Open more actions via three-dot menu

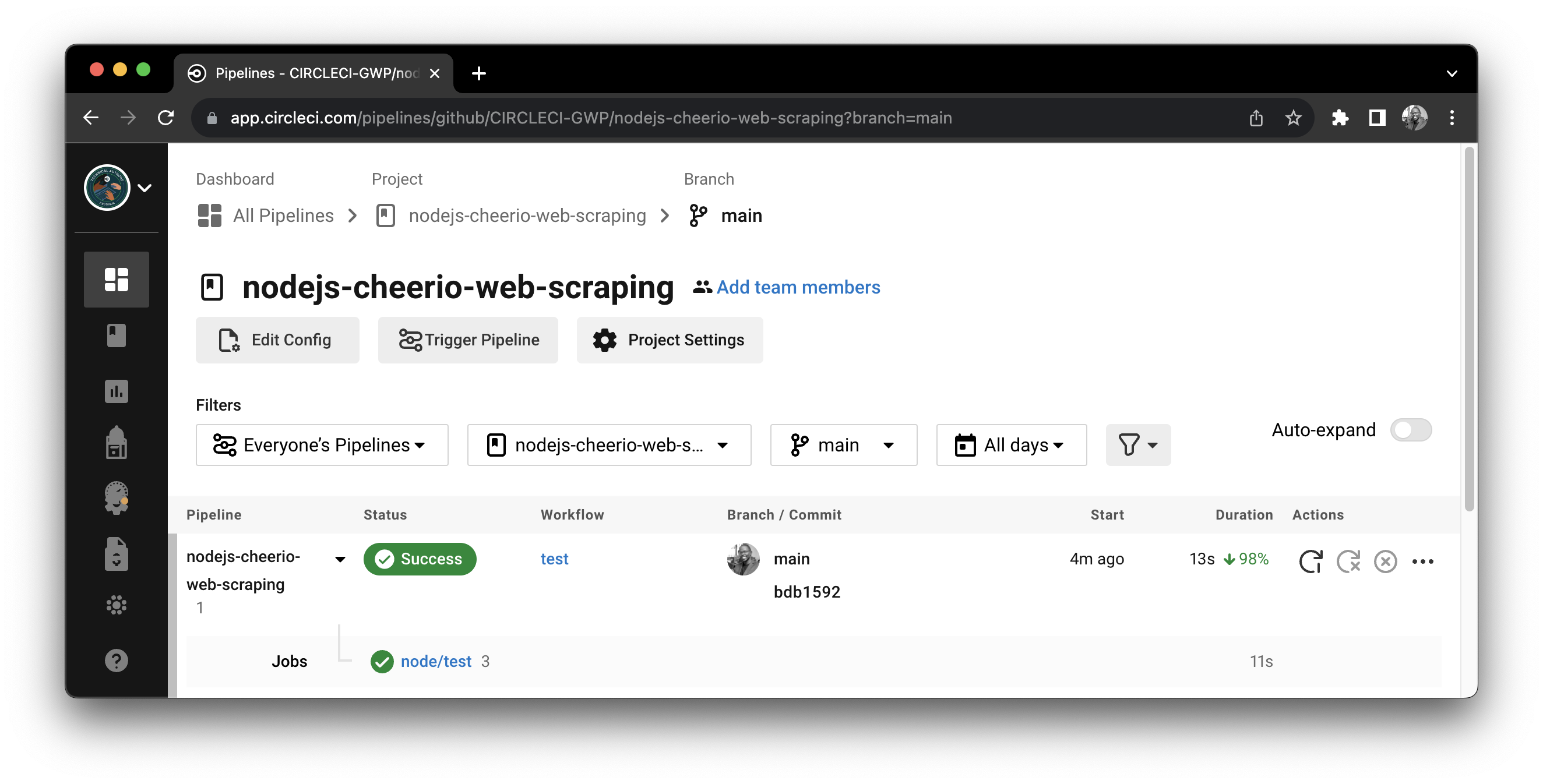coord(1424,562)
